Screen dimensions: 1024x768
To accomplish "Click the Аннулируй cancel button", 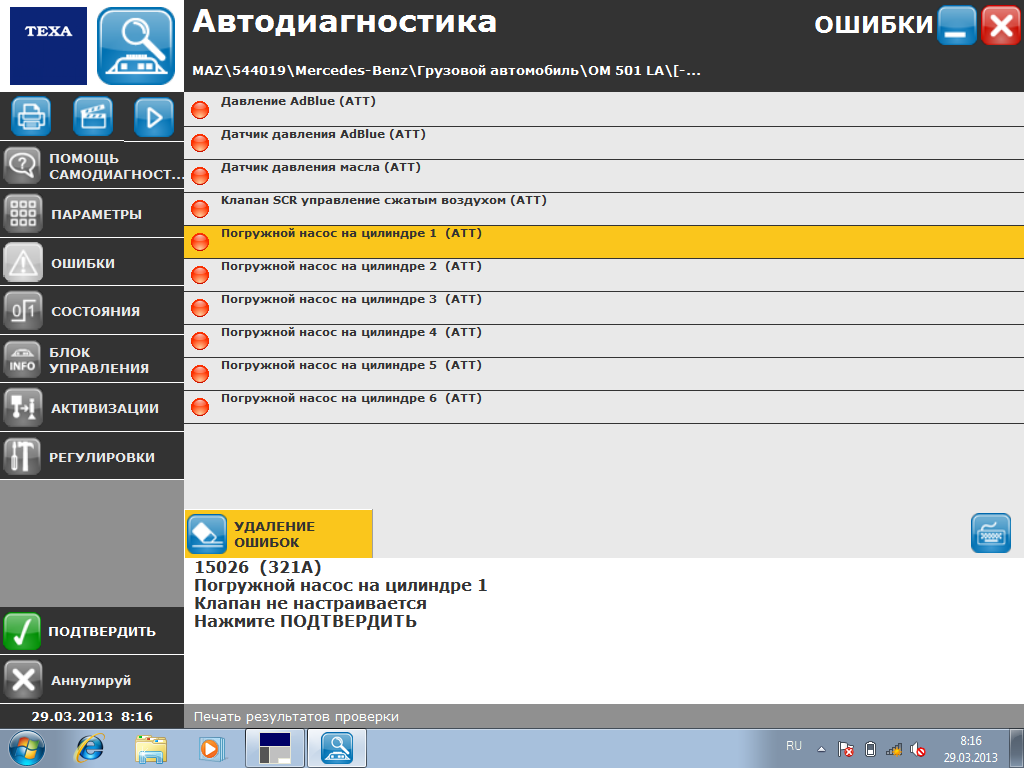I will coord(92,680).
